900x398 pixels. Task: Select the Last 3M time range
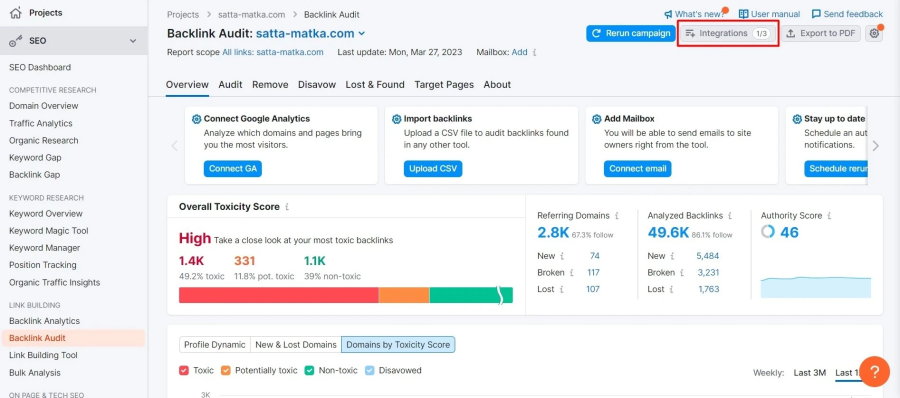point(810,373)
